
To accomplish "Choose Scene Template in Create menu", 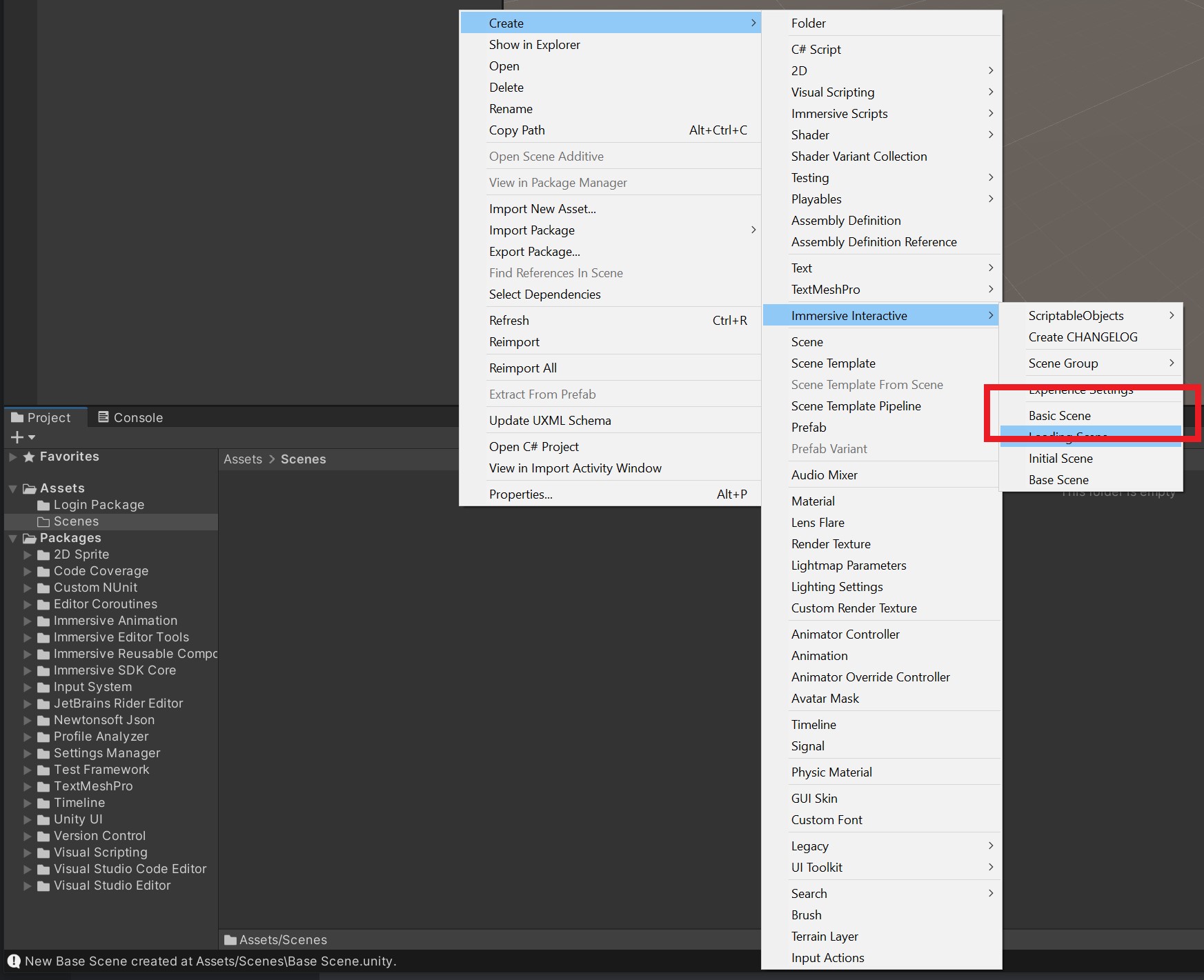I will (x=881, y=363).
